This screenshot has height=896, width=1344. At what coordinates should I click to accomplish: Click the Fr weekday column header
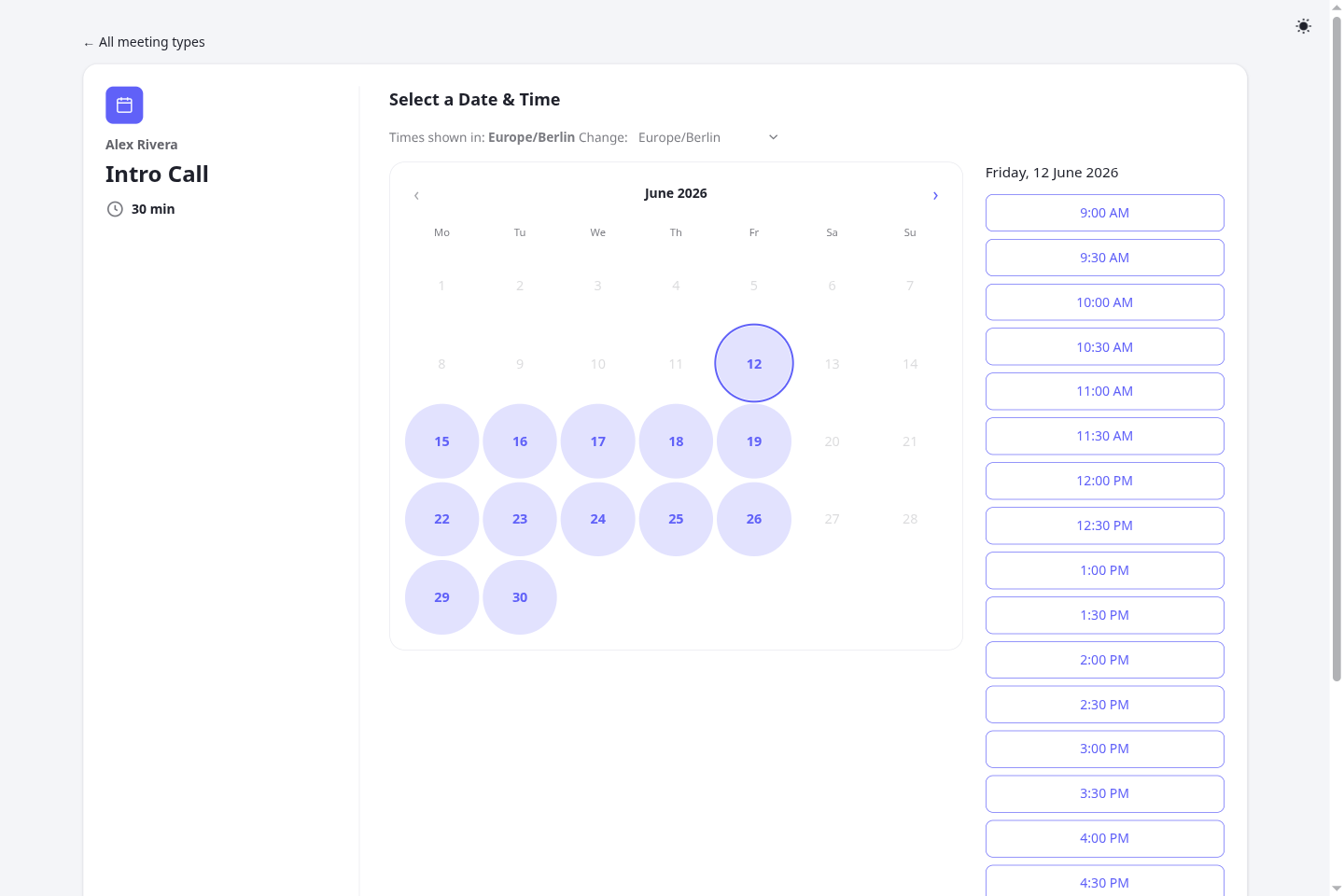pyautogui.click(x=754, y=232)
